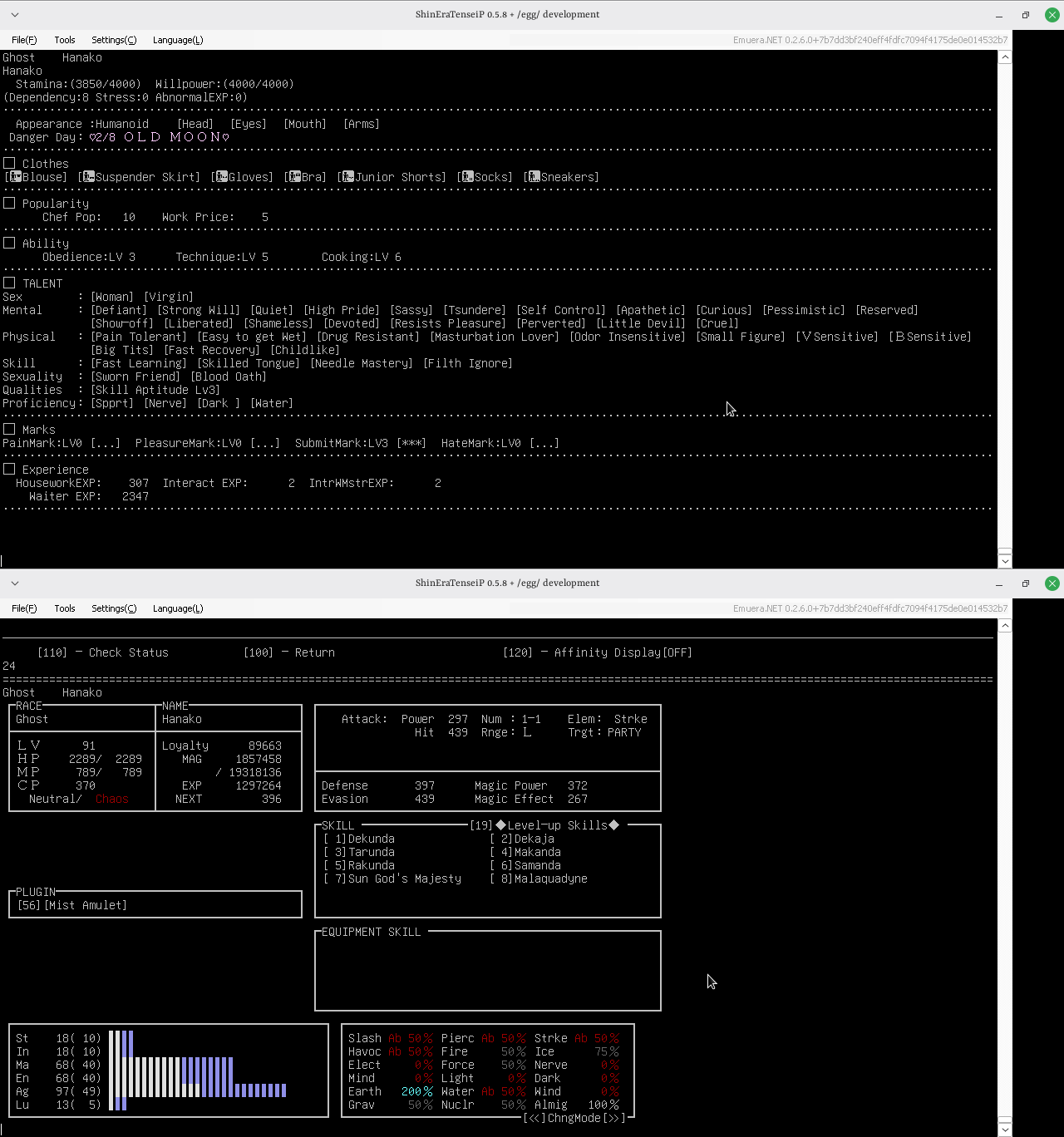Click the Suspender Skirt clothing icon
Image resolution: width=1064 pixels, height=1137 pixels.
pos(88,177)
